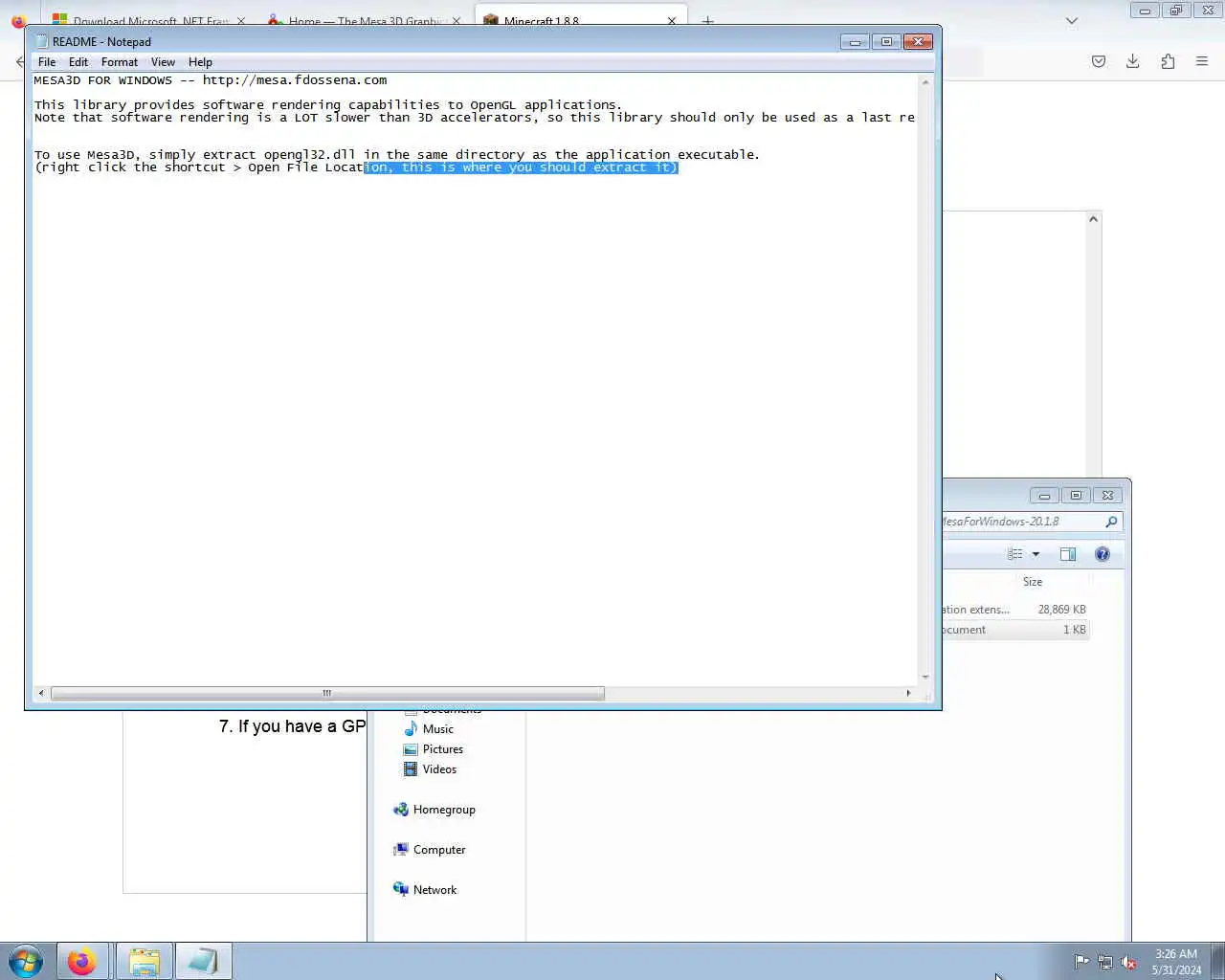Close the Minecraft 1.8.8 tab
This screenshot has height=980, width=1225.
[x=672, y=20]
